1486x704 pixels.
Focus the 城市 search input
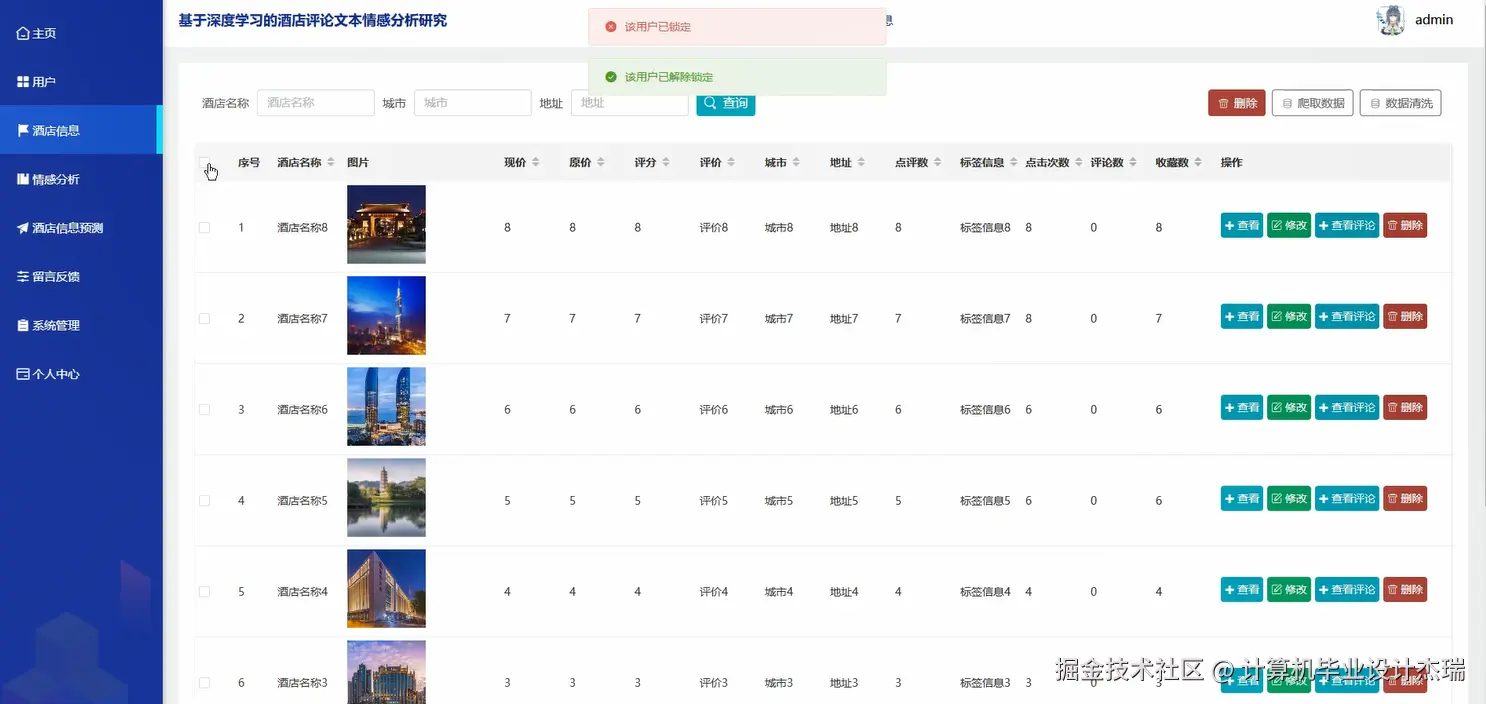(472, 103)
